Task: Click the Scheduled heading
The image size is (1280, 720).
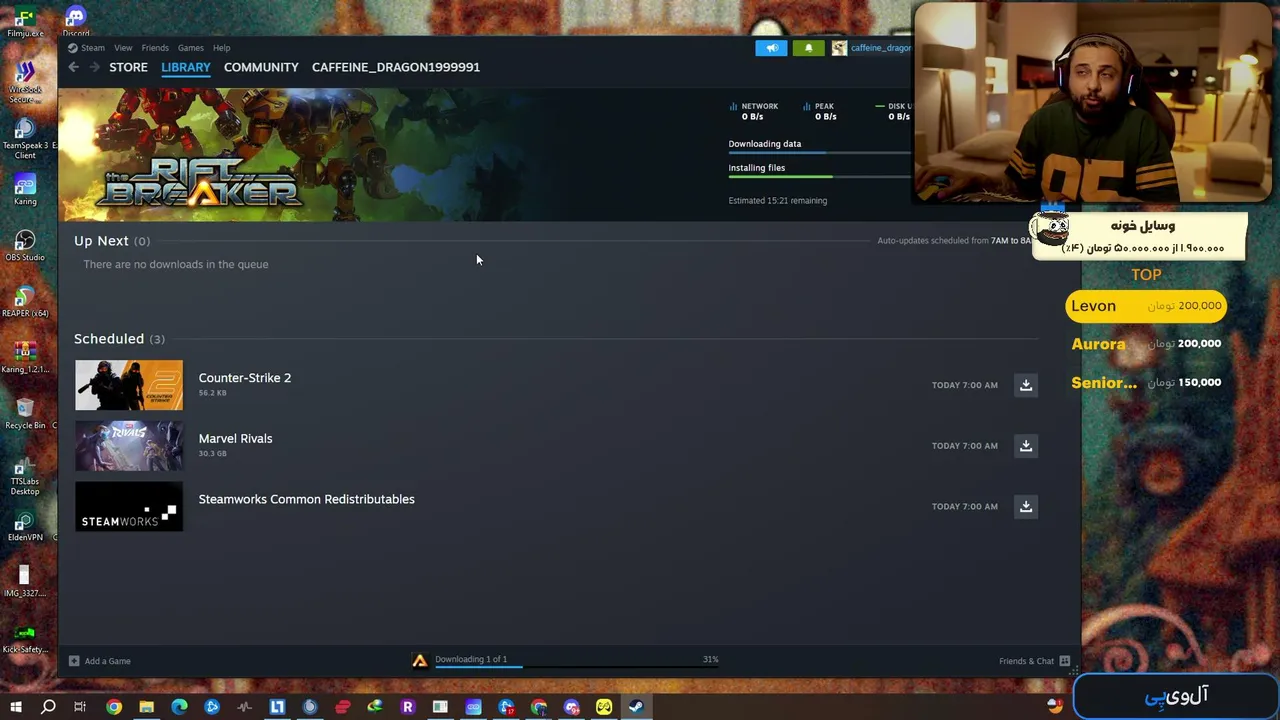Action: [x=109, y=339]
